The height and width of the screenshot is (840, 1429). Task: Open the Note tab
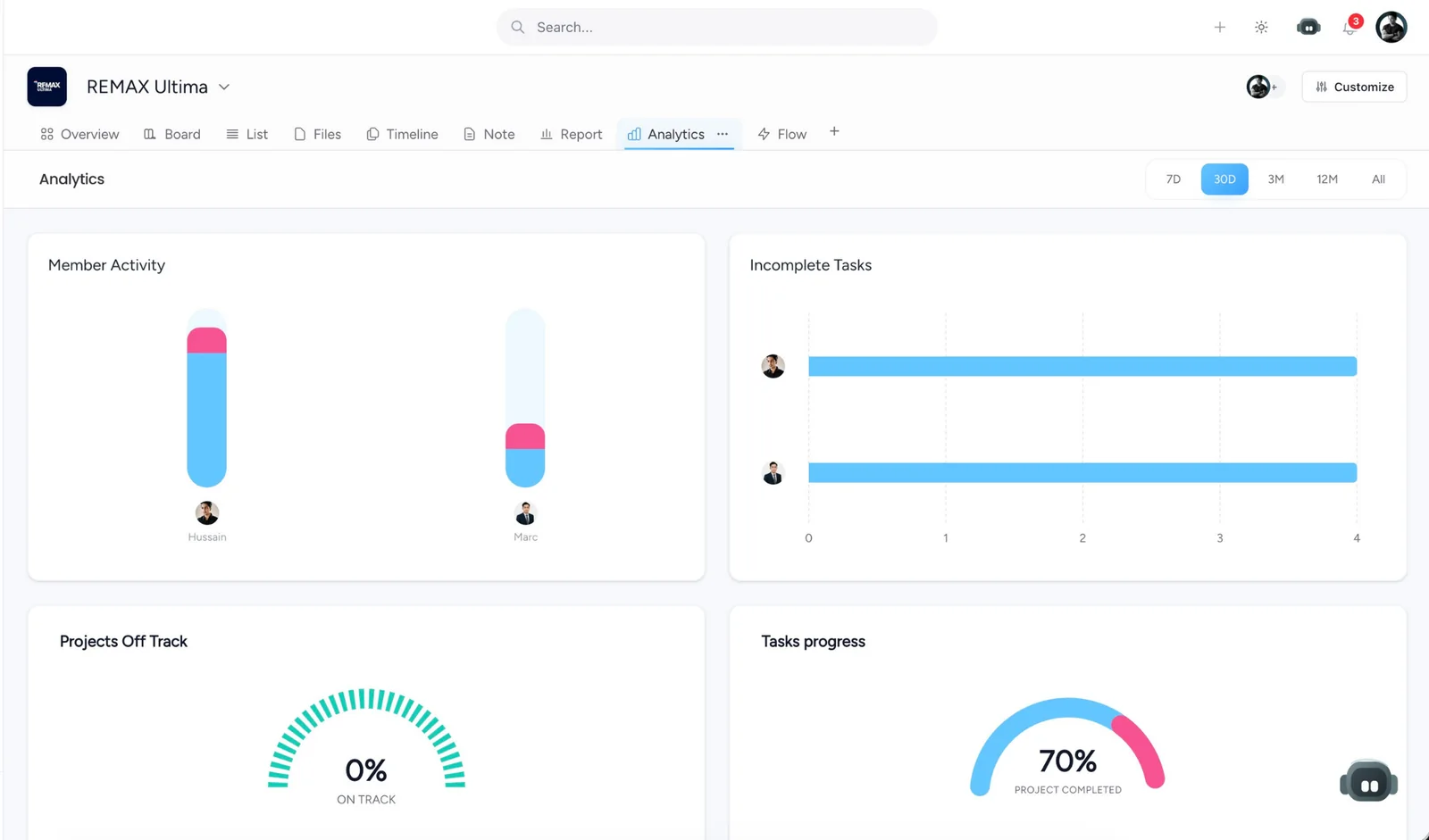pos(489,134)
